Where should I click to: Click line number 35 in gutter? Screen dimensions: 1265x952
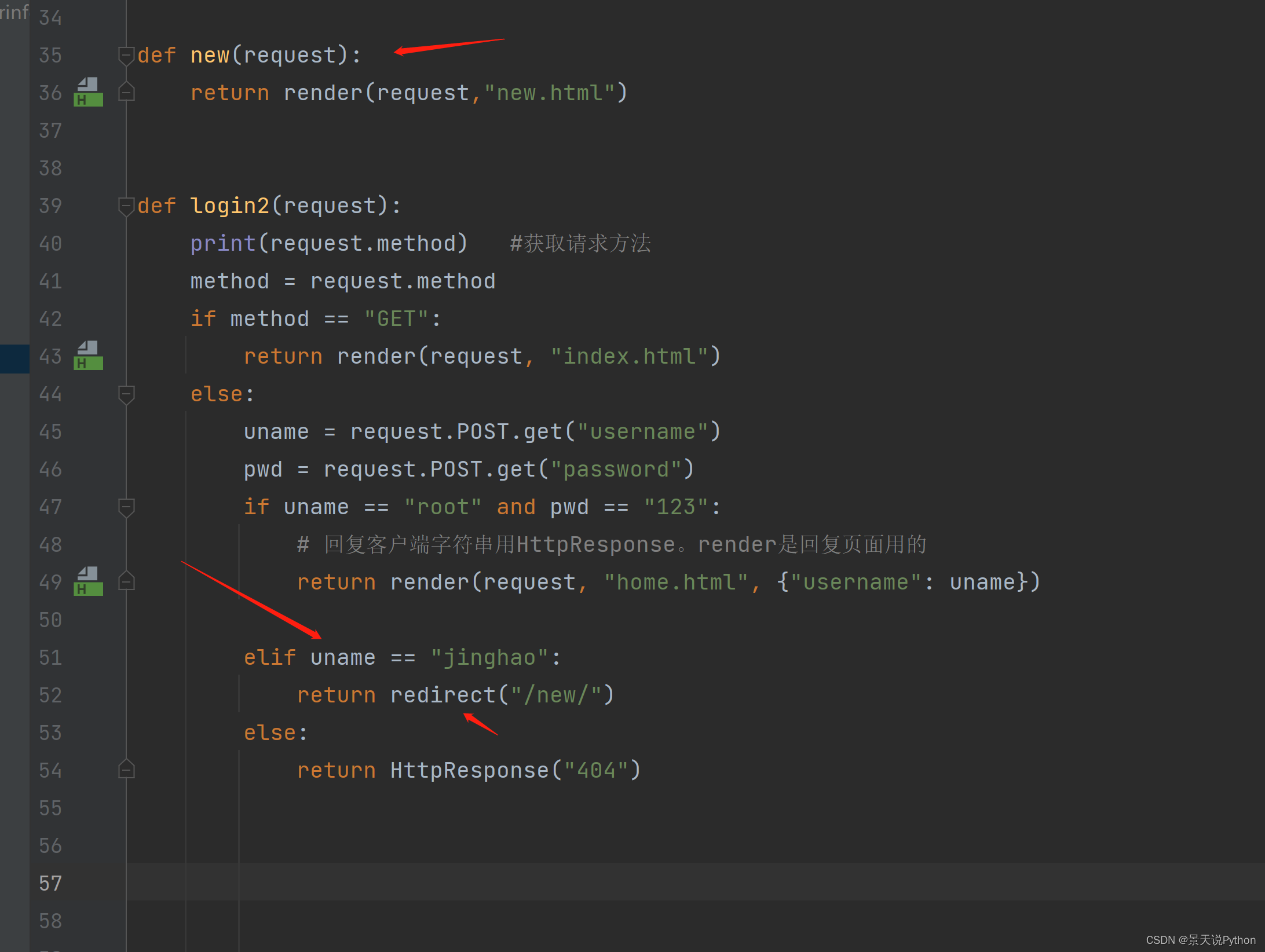50,56
